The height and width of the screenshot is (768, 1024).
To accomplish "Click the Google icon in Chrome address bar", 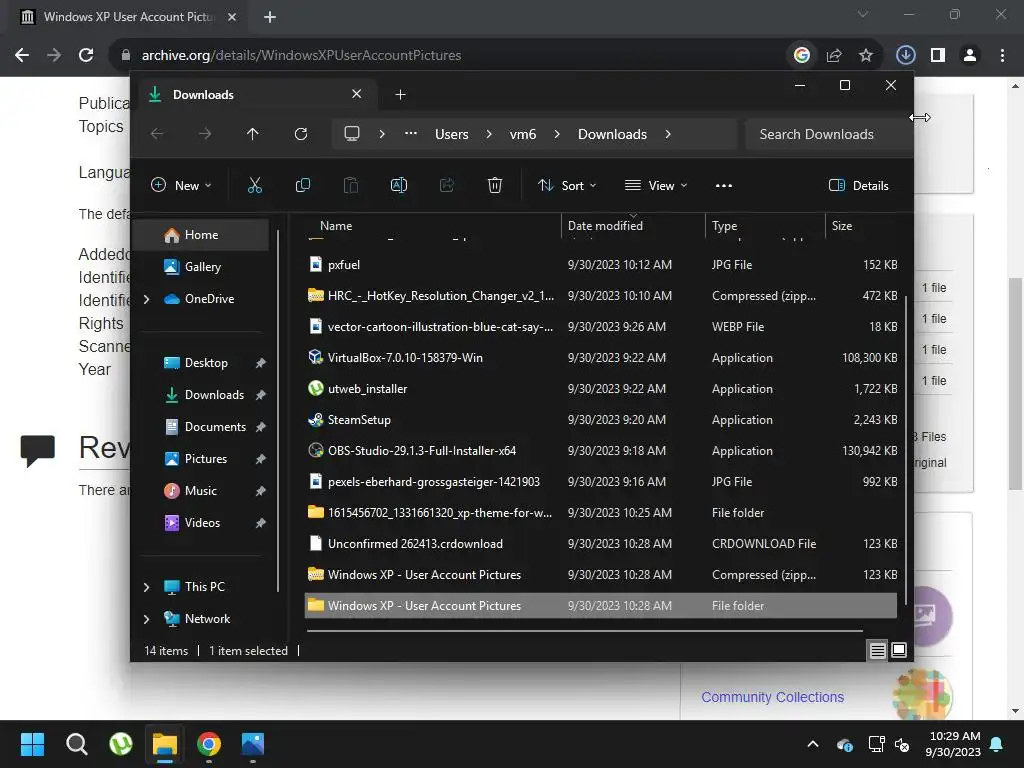I will pos(802,56).
